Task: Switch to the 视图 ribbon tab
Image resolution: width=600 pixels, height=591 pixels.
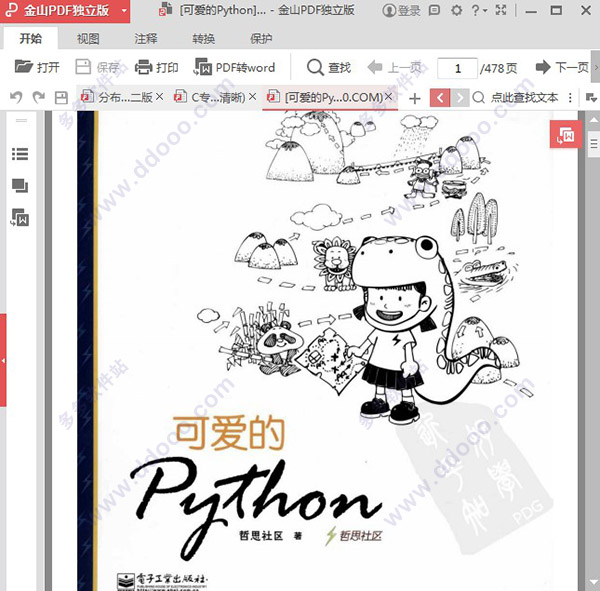Action: [88, 38]
